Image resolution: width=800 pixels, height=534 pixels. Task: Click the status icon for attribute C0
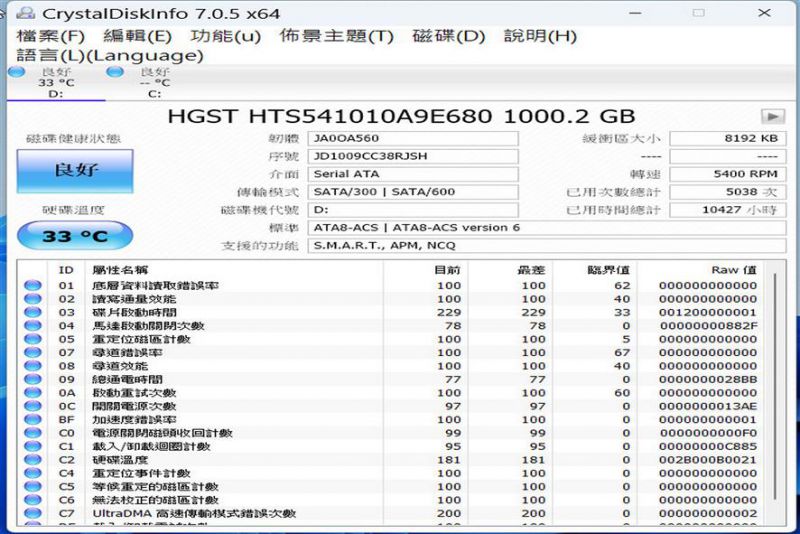[33, 433]
